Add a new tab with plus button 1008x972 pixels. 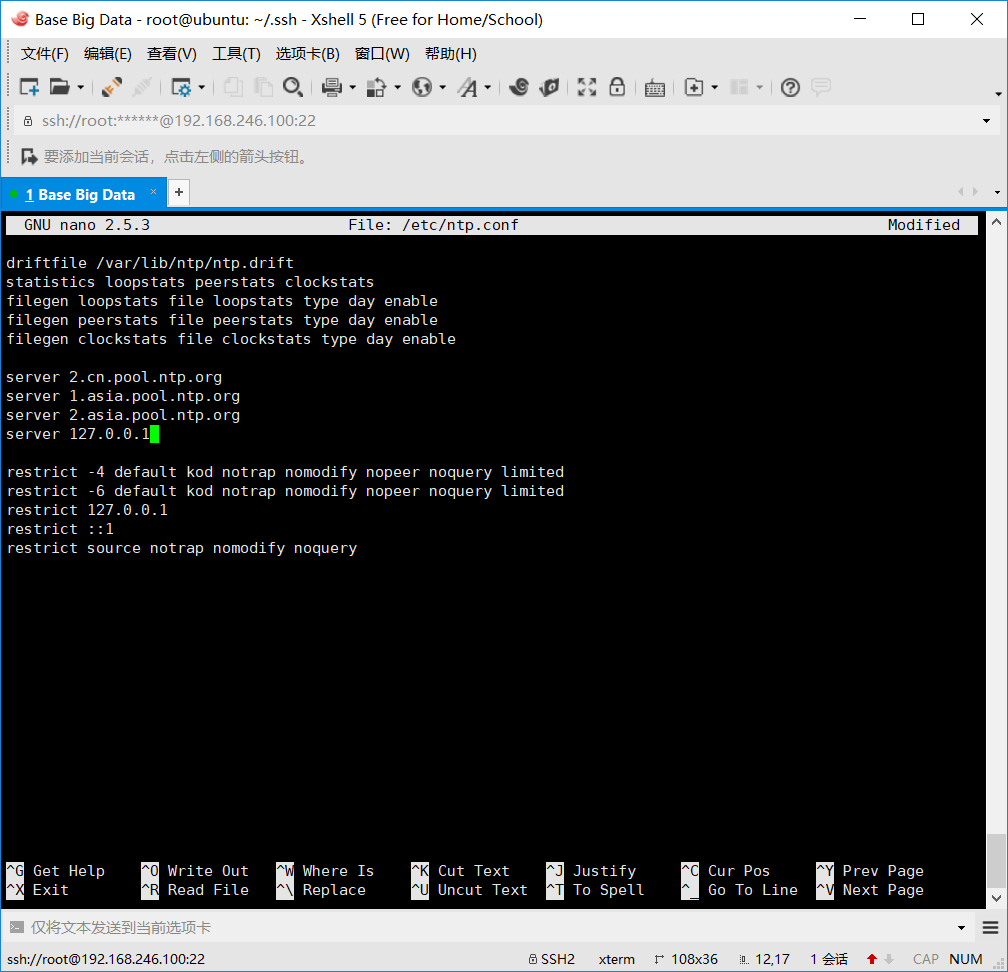(179, 192)
